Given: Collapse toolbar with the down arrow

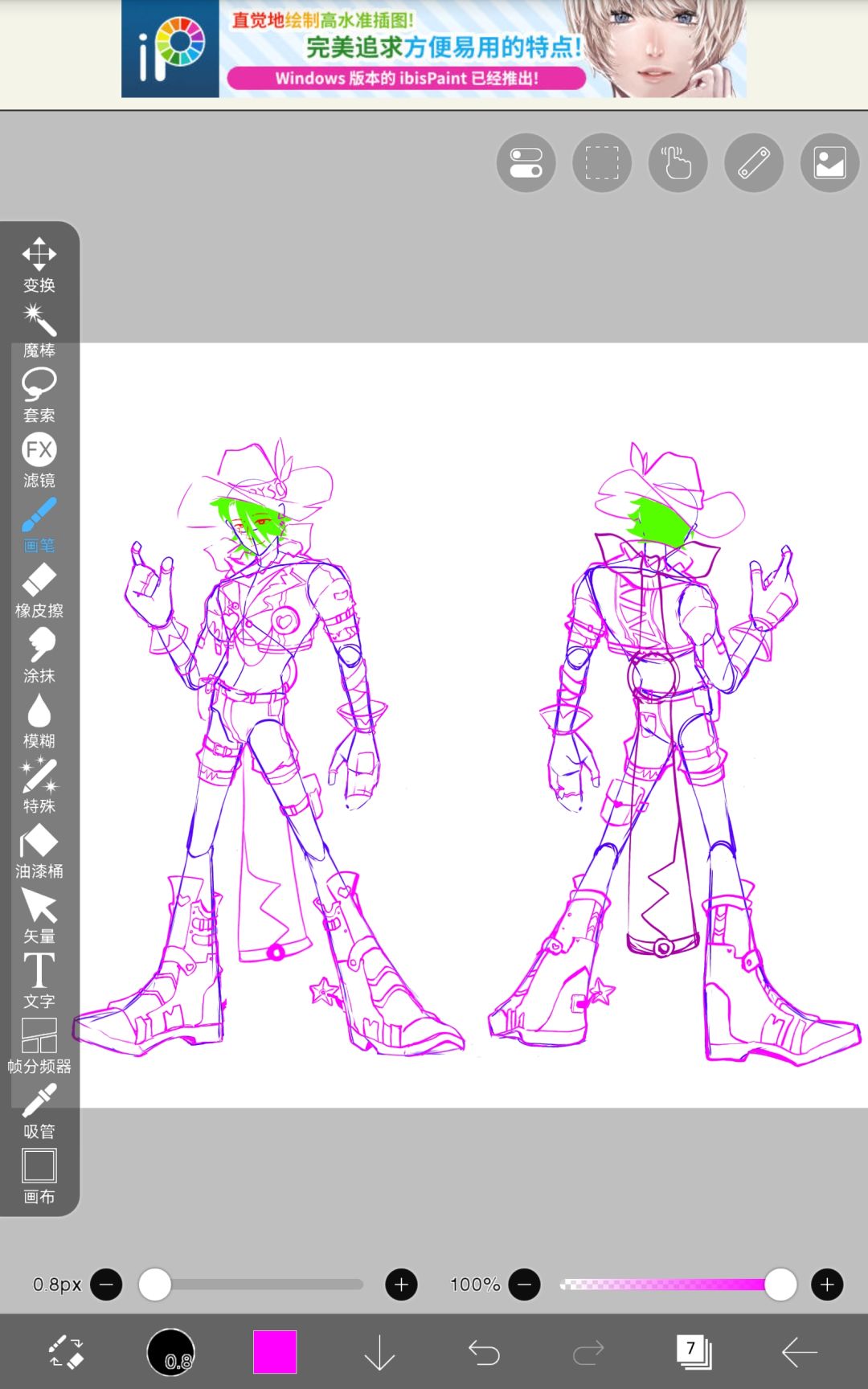Looking at the screenshot, I should click(379, 1352).
